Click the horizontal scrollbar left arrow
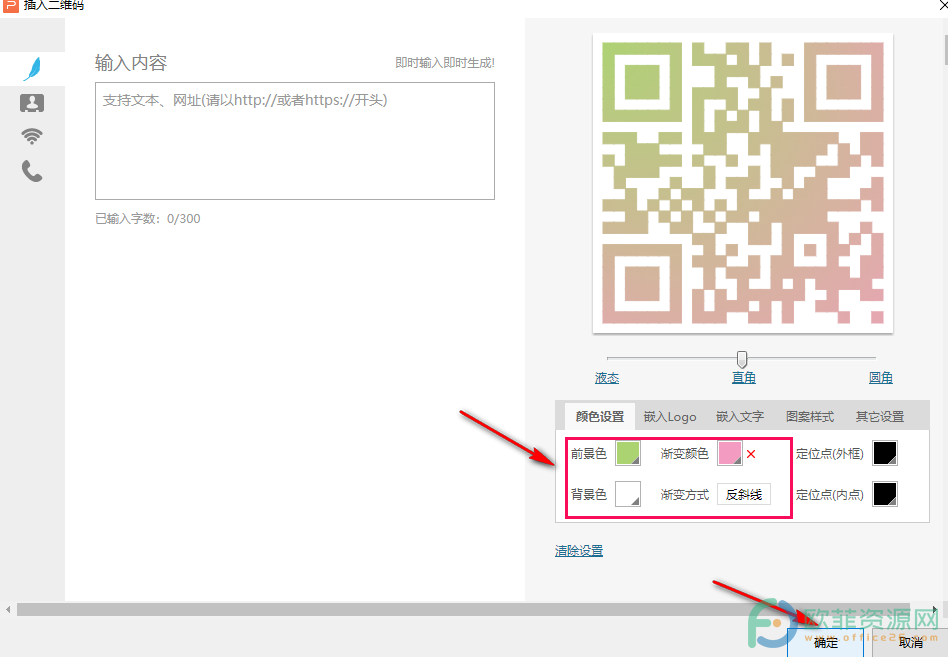 (x=8, y=609)
